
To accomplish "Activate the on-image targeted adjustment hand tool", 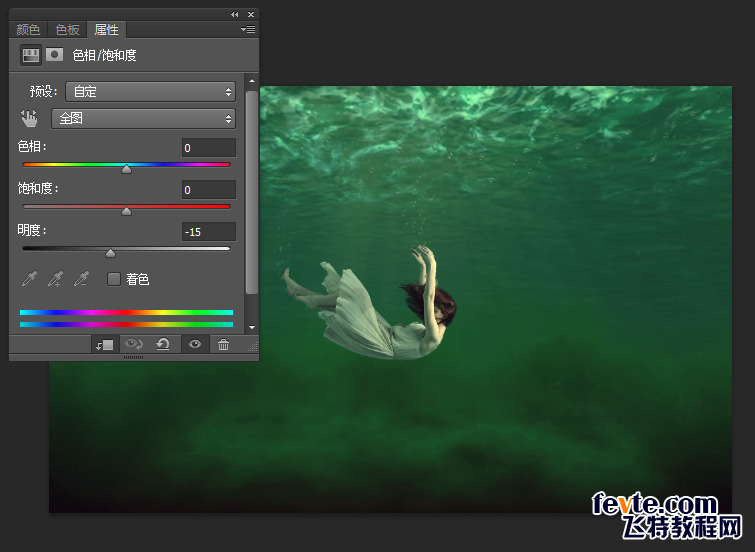I will point(29,118).
